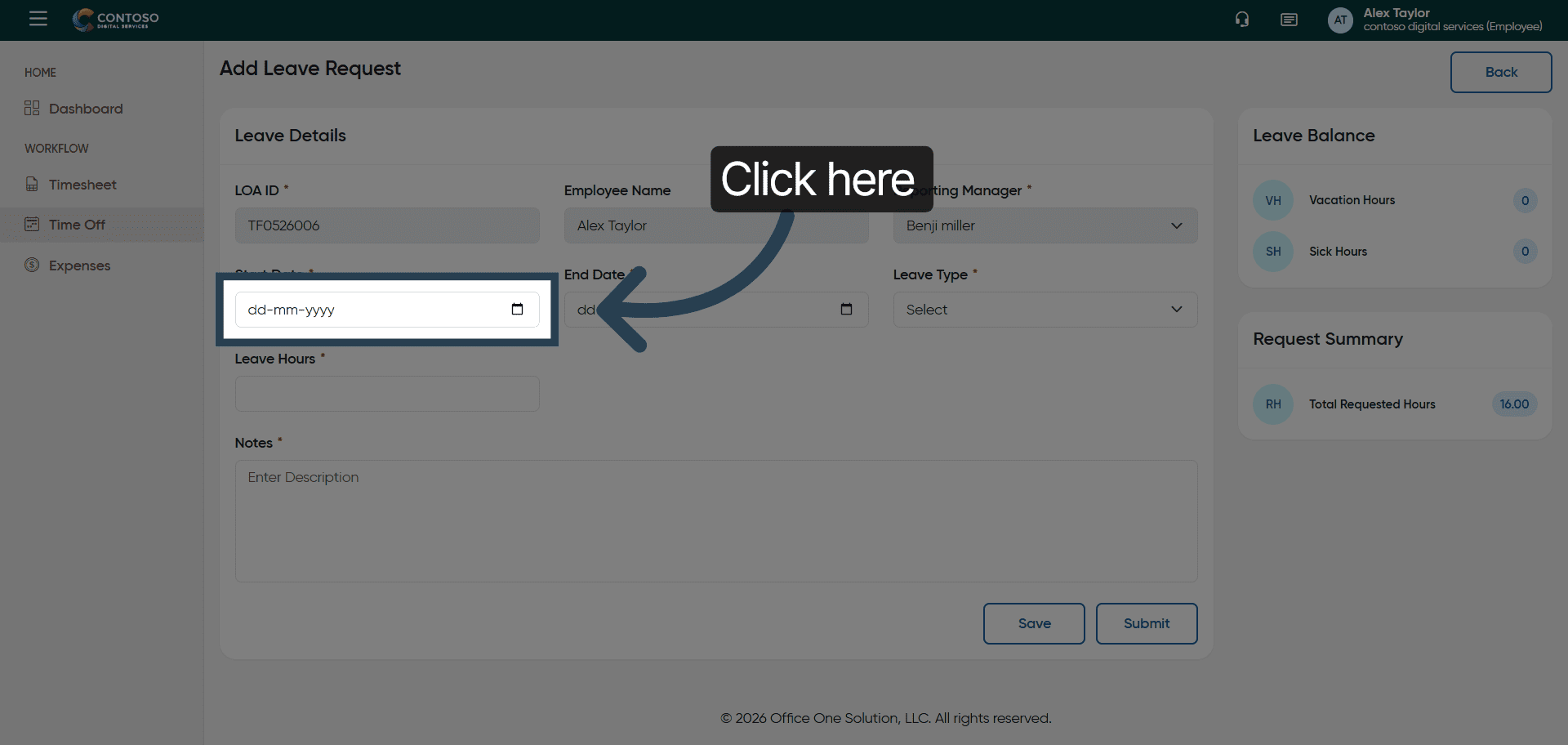1568x745 pixels.
Task: Select Time Off in sidebar
Action: 77,225
